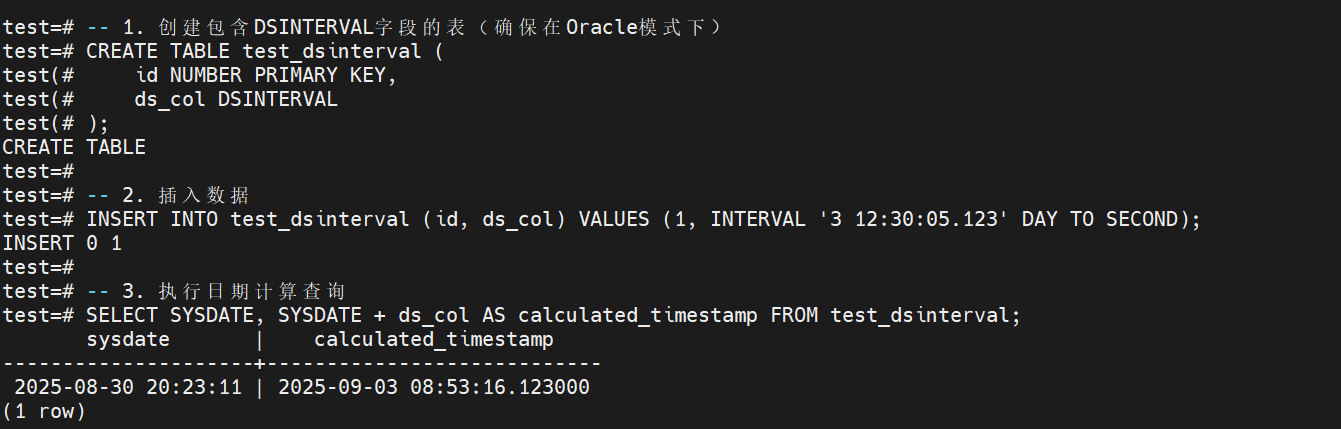1341x429 pixels.
Task: Click the empty prompt below INSERT 0 1
Action: pyautogui.click(x=38, y=267)
